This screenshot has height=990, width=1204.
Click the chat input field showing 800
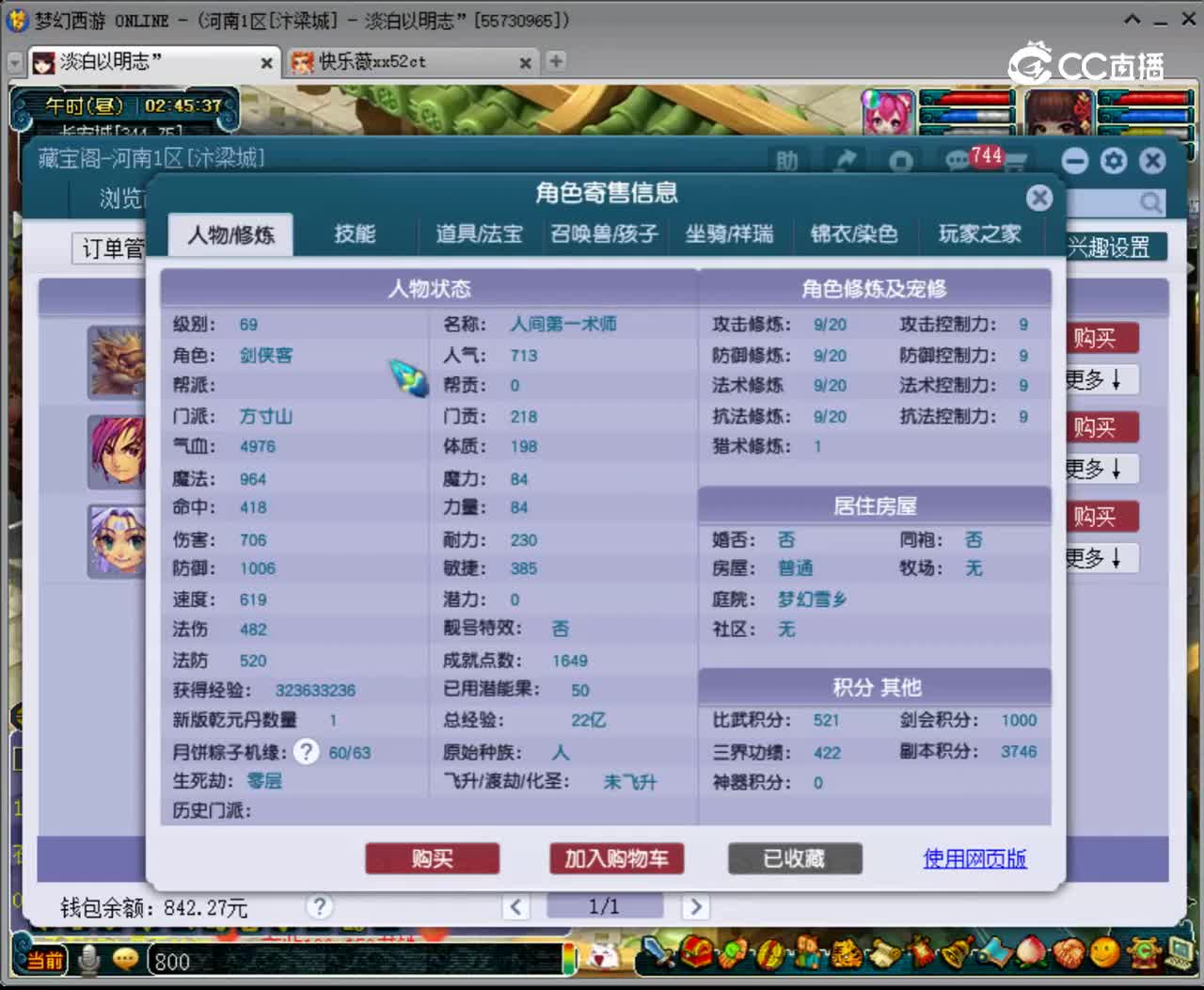357,961
